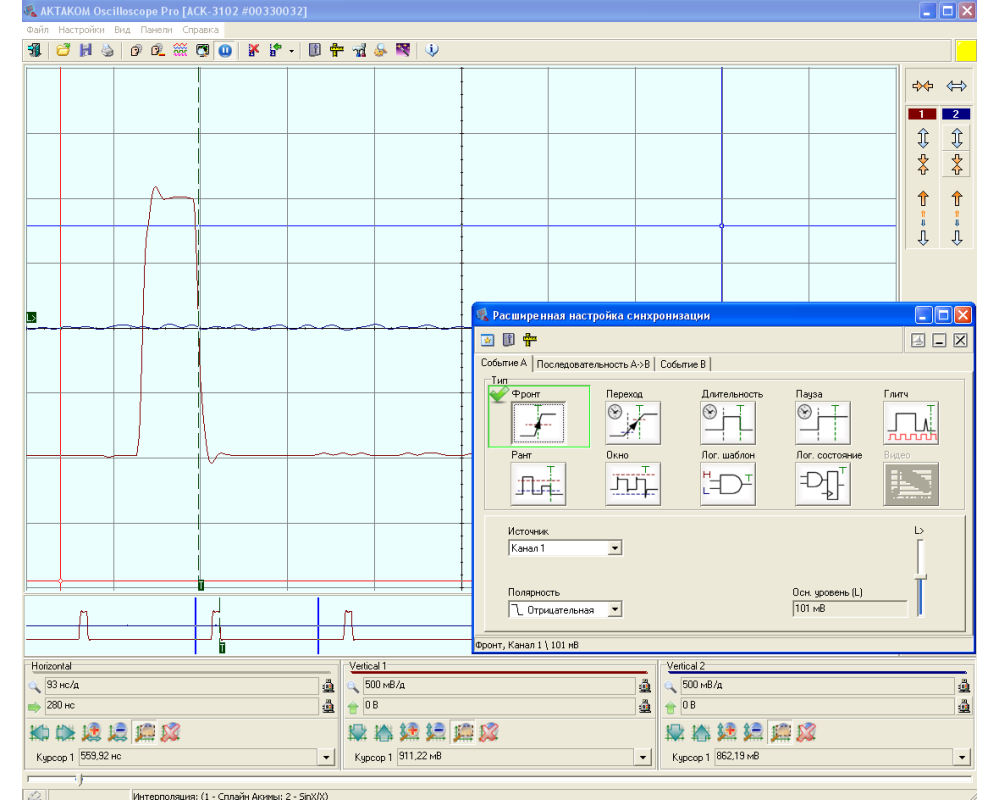Pick the Лог. шаблон trigger type

click(727, 484)
